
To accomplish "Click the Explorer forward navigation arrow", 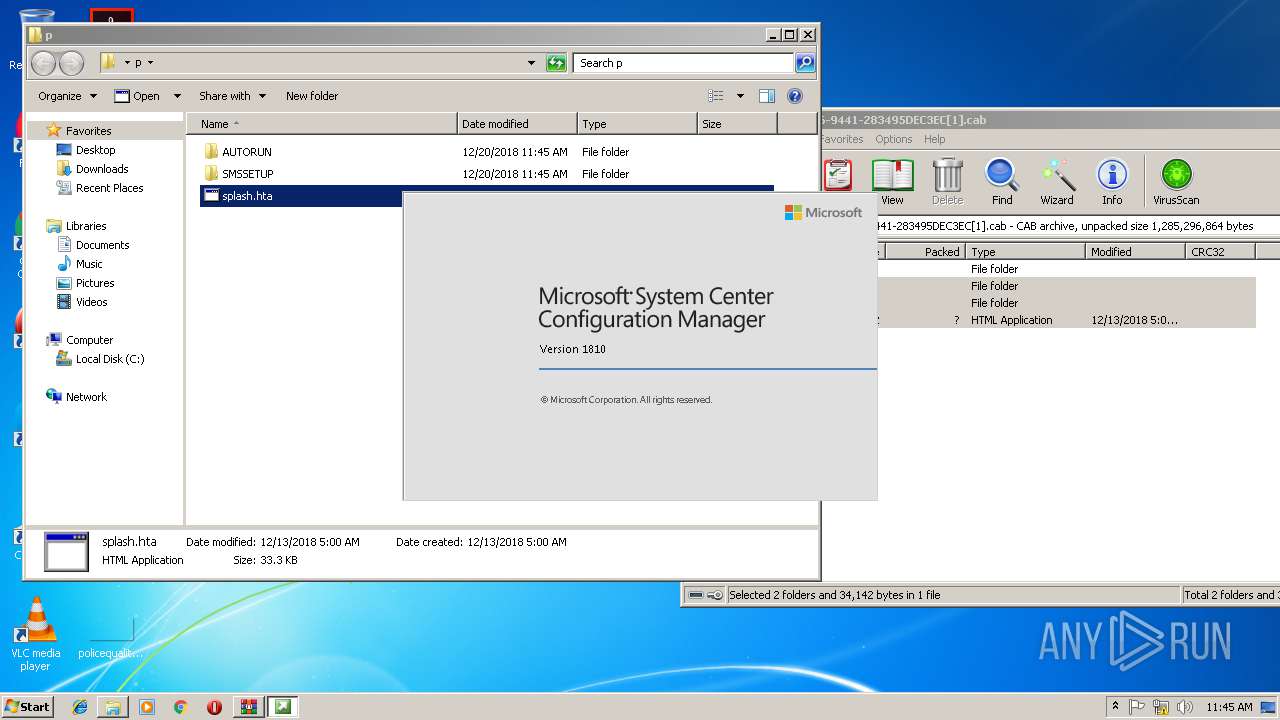I will pos(71,63).
